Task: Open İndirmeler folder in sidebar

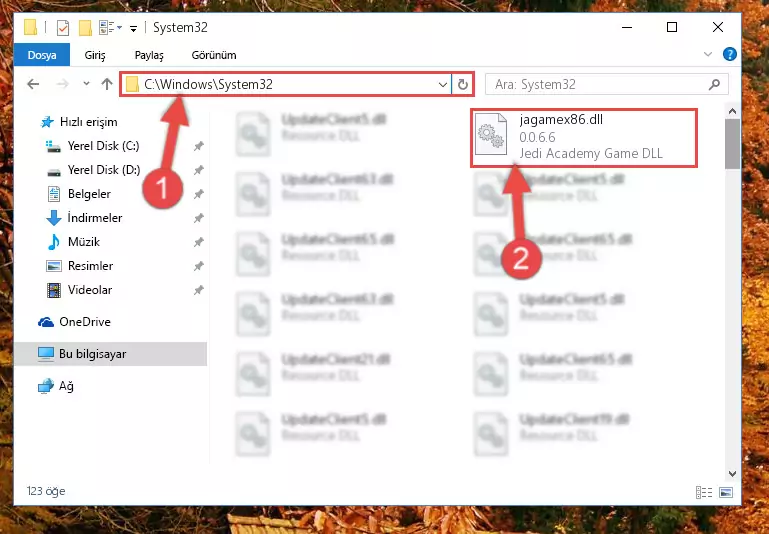Action: click(95, 218)
